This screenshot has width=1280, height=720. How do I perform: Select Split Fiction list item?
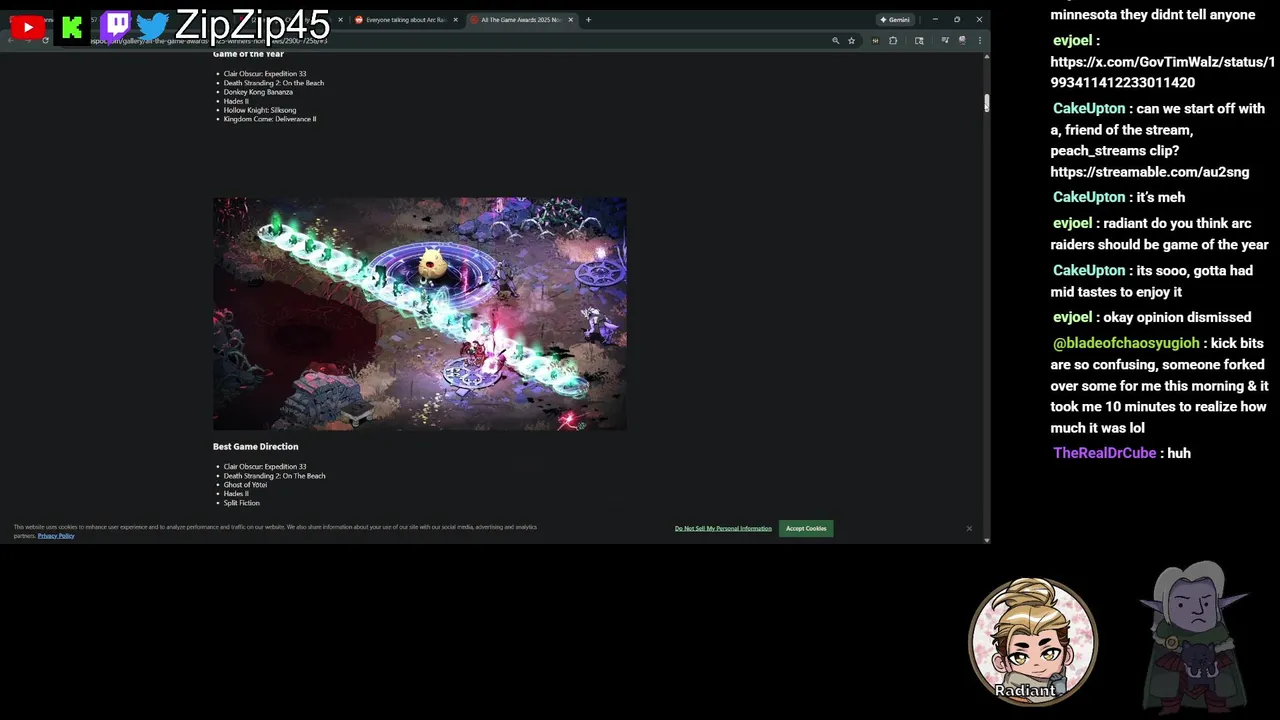tap(241, 503)
